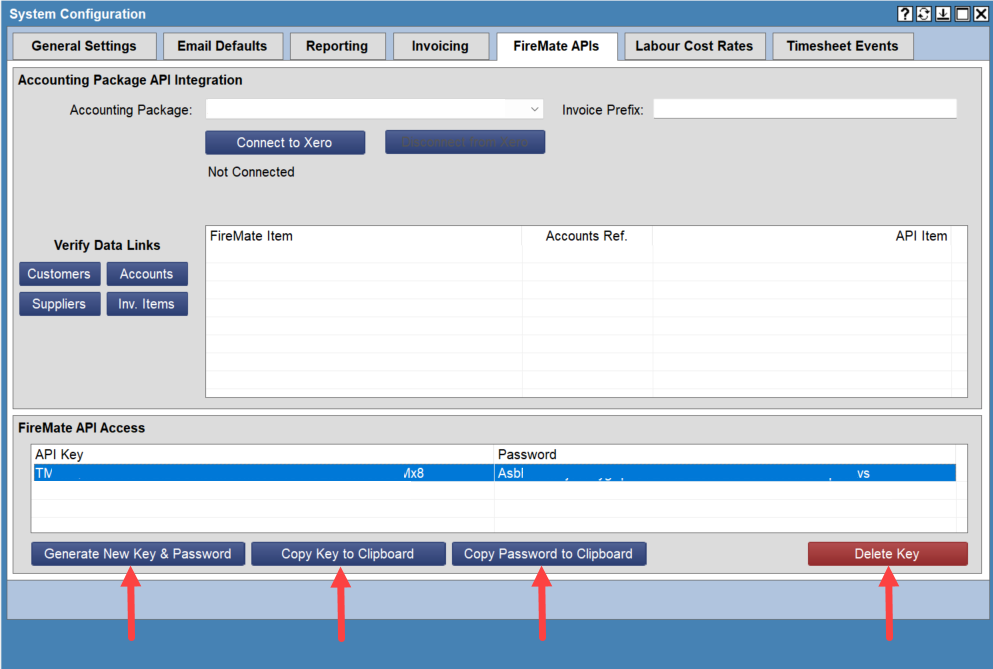Delete the selected API key
The width and height of the screenshot is (993, 669).
pos(887,553)
